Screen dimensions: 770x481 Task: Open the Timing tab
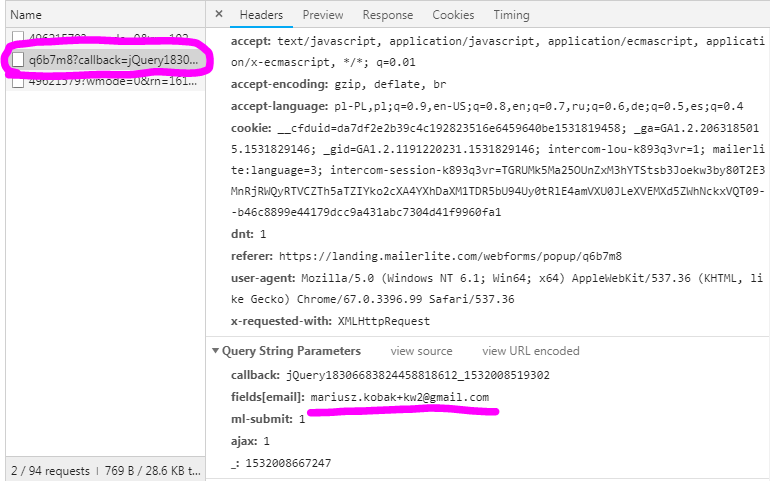(x=511, y=15)
